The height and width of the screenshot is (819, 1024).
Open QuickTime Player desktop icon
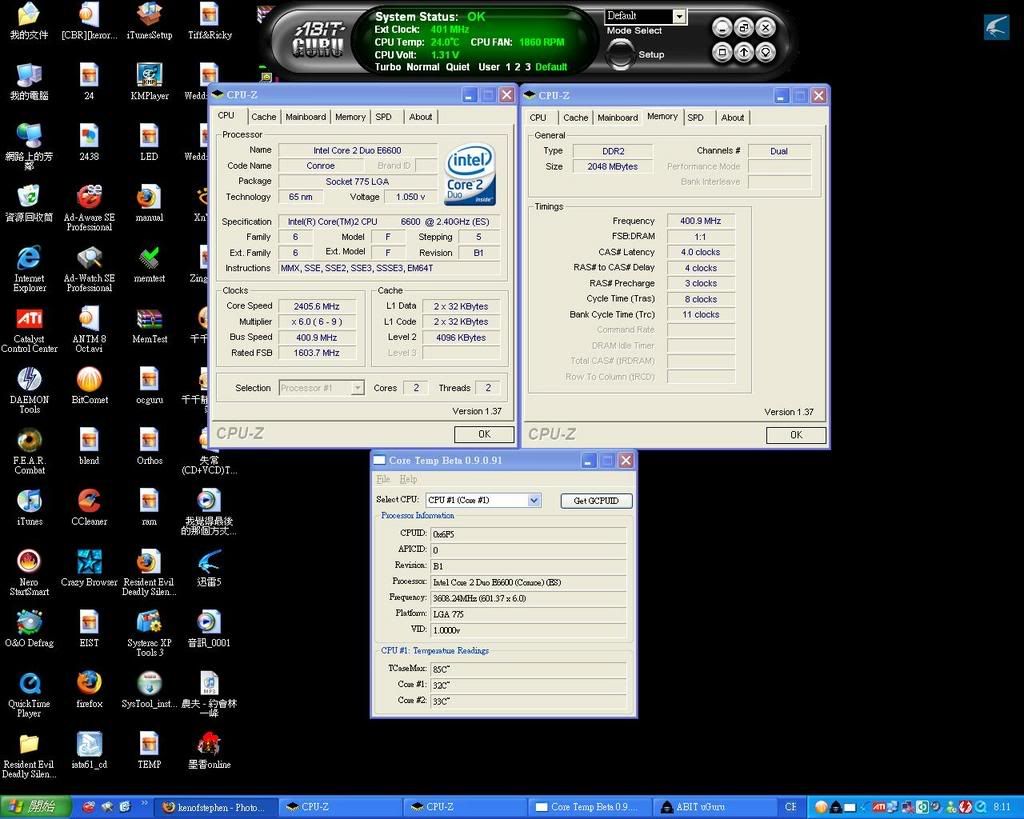click(29, 693)
